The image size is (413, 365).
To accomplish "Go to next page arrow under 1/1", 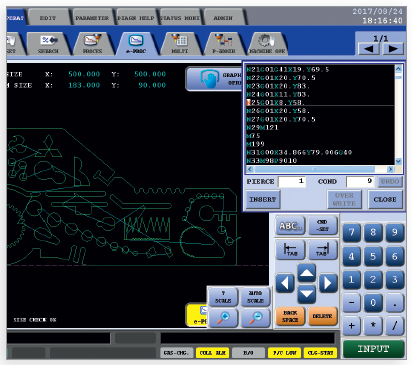I will 393,49.
